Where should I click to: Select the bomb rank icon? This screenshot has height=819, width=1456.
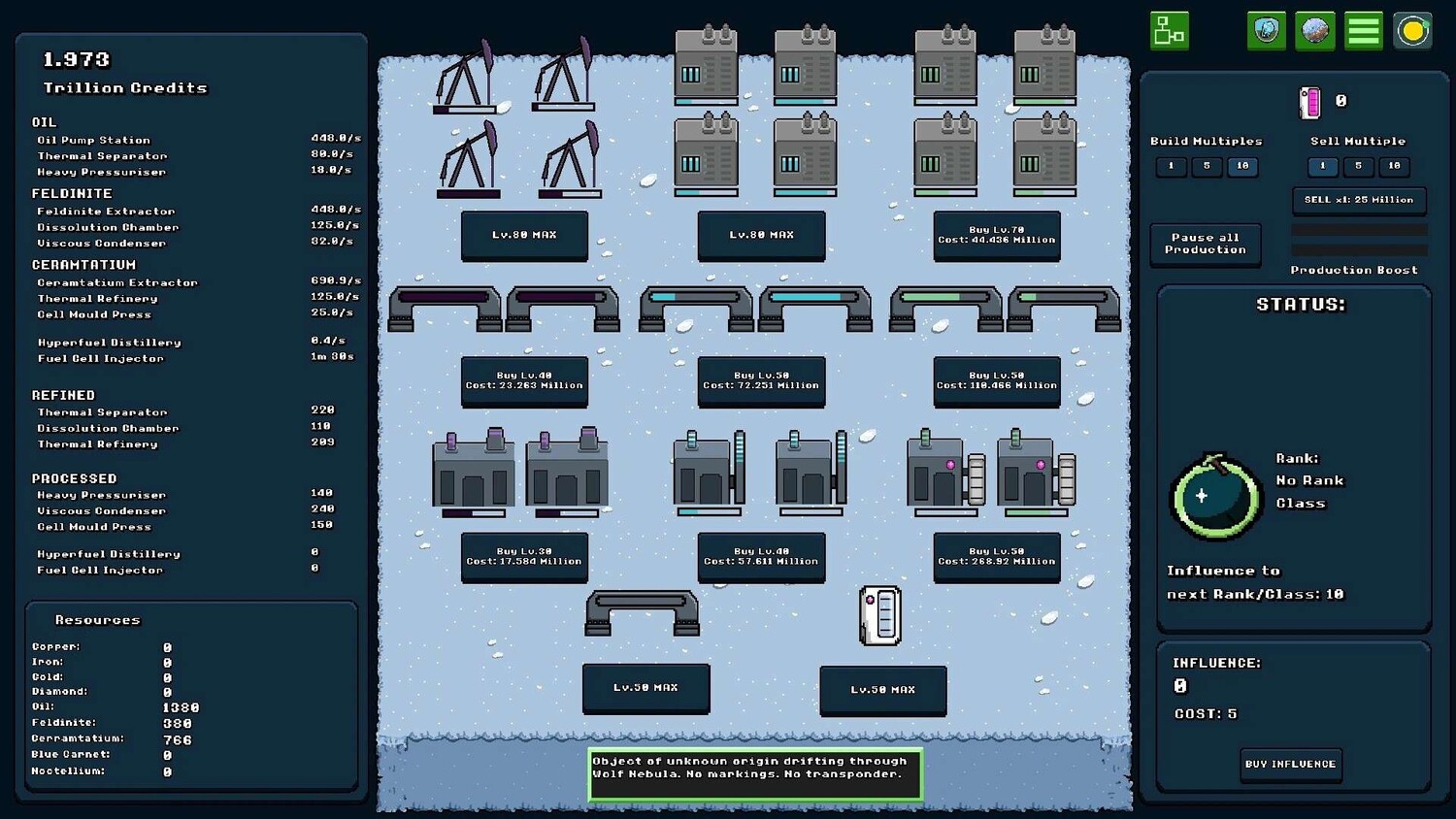(x=1214, y=496)
